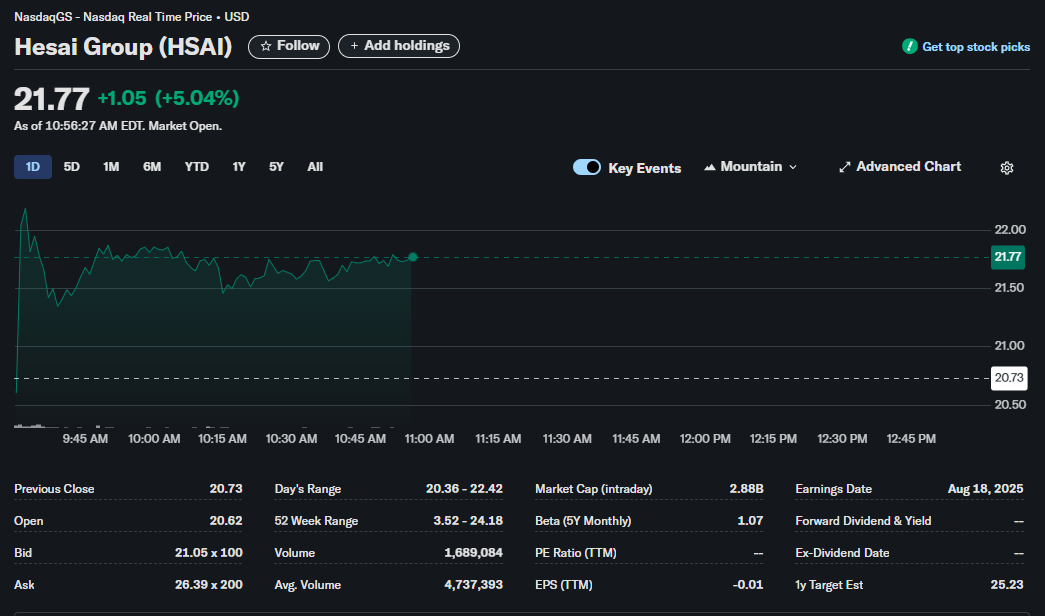
Task: Click the Earnings Date Aug 18, 2025
Action: (x=985, y=489)
